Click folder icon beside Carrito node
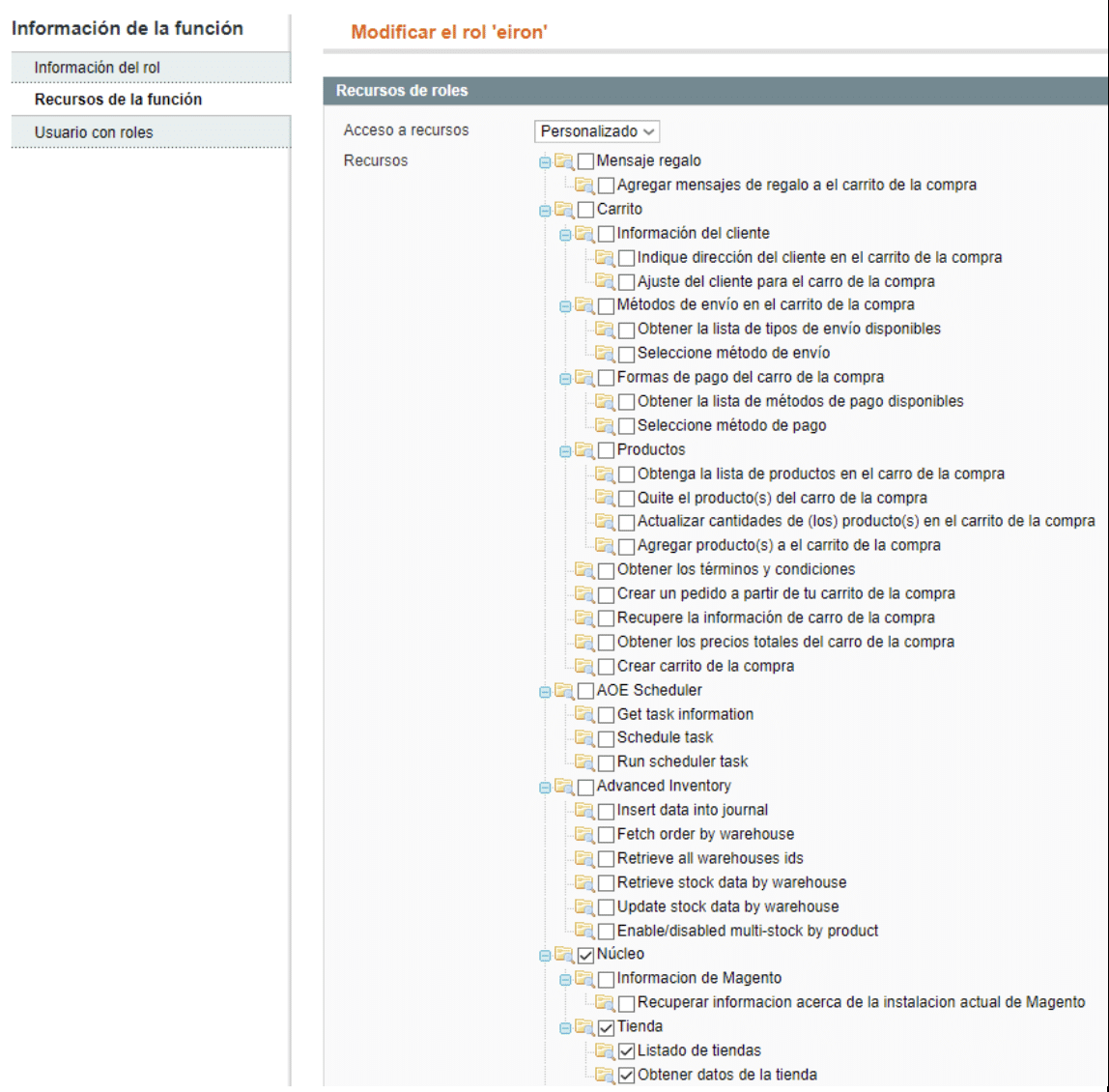Viewport: 1109px width, 1092px height. click(564, 210)
